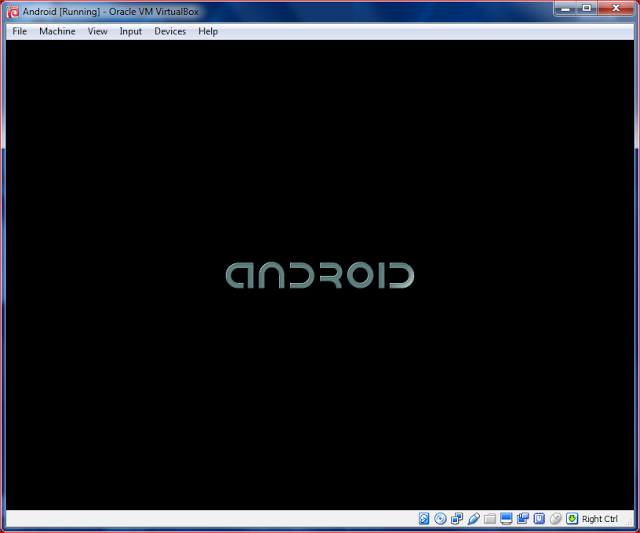Click the hard disk activity status icon

[424, 519]
